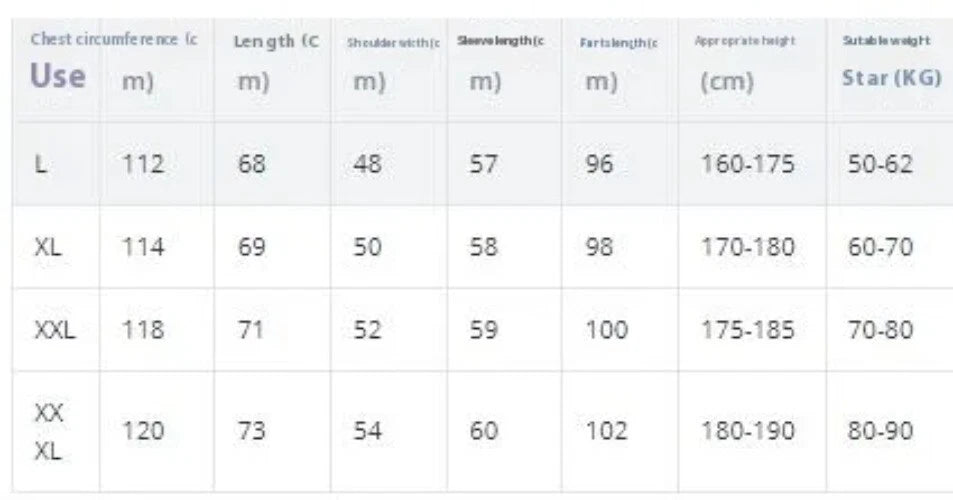This screenshot has width=953, height=500.
Task: Select the 60-70 weight cell
Action: click(x=880, y=247)
